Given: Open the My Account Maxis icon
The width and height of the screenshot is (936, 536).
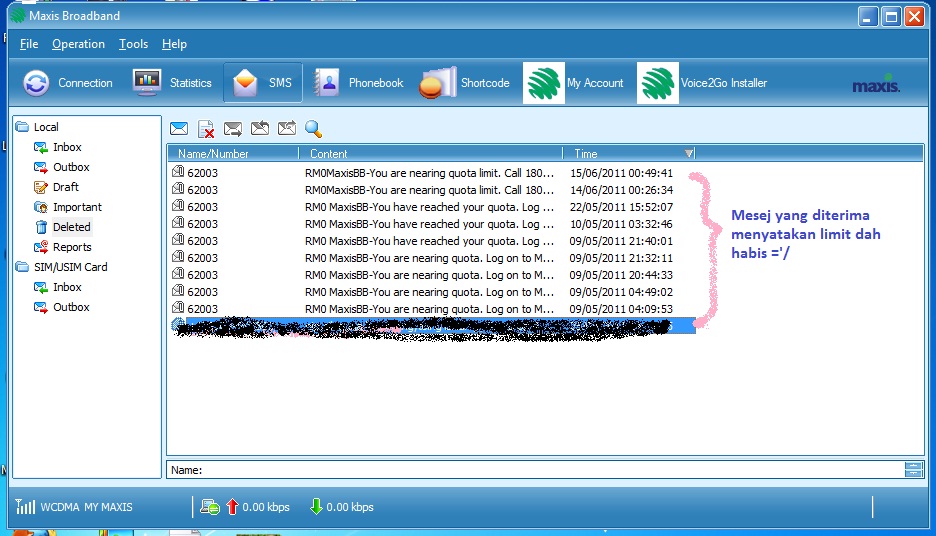Looking at the screenshot, I should (544, 83).
